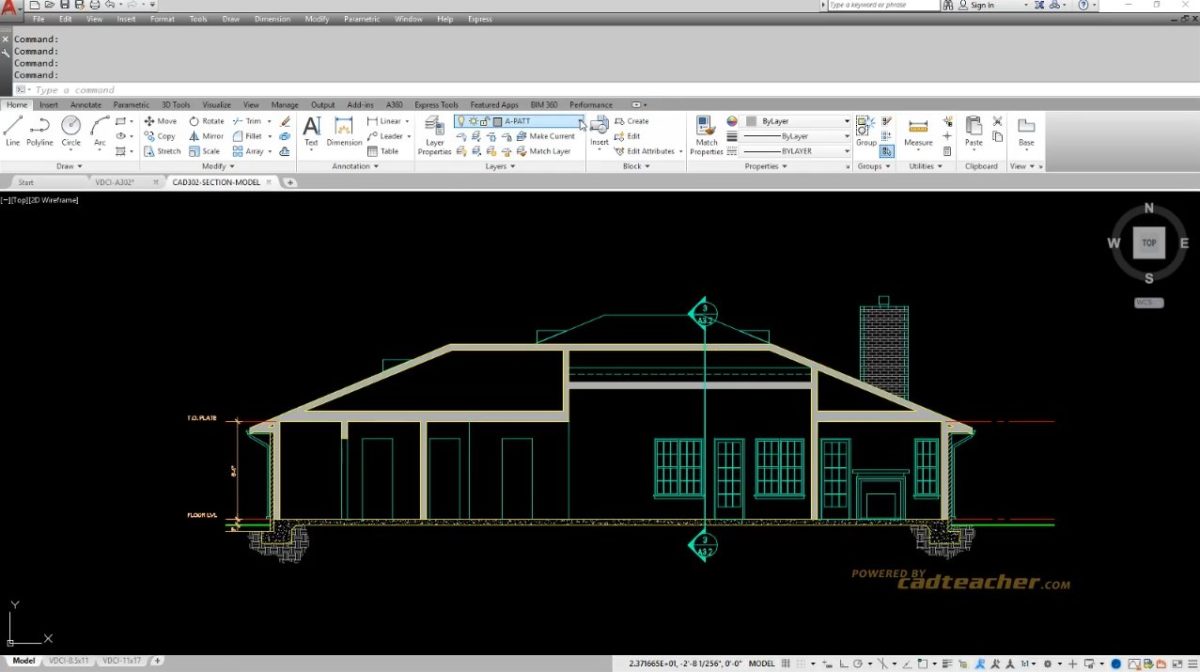
Task: Select the Move tool in Modify panel
Action: point(160,121)
